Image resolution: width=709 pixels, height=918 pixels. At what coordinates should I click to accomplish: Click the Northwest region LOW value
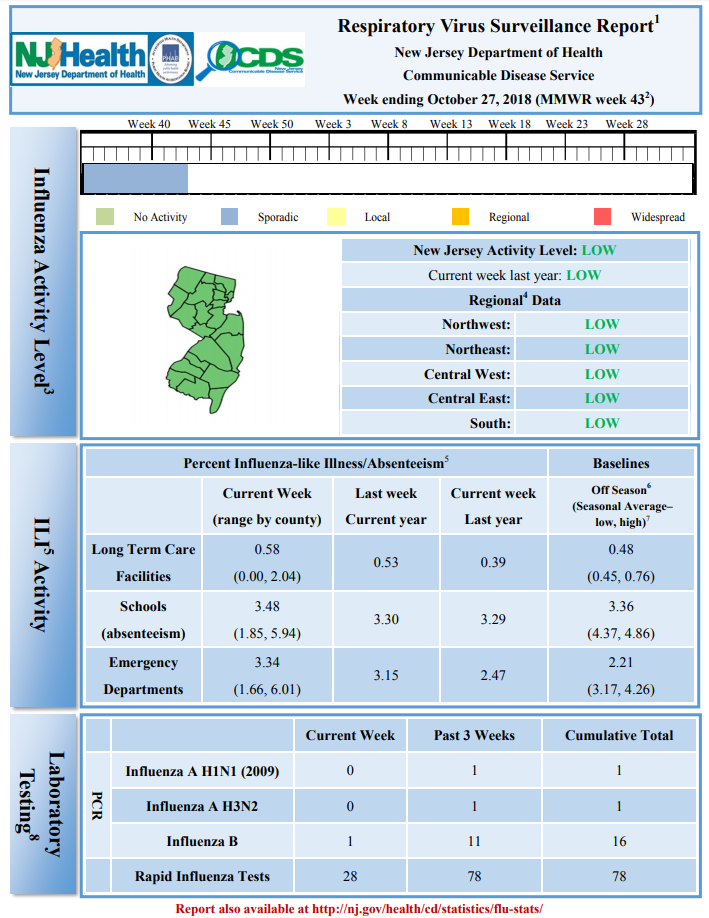[602, 324]
